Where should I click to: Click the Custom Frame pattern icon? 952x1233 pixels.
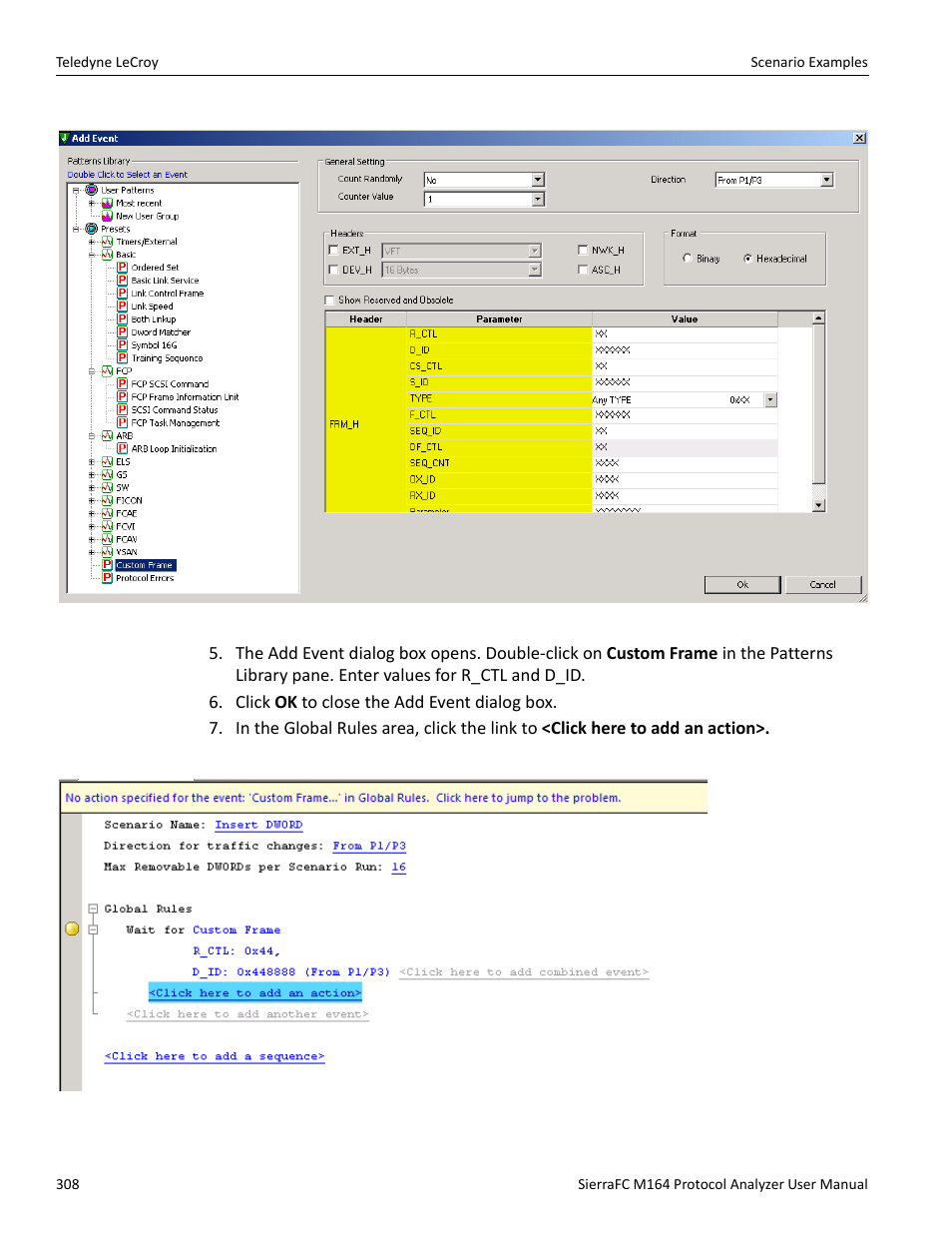[x=107, y=565]
